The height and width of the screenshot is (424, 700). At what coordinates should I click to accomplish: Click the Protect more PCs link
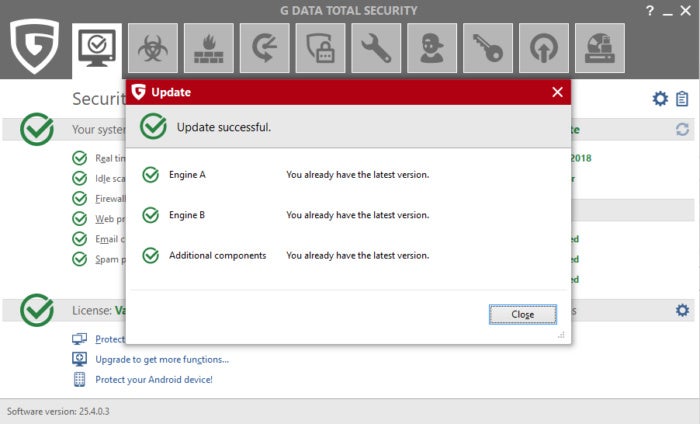(110, 339)
